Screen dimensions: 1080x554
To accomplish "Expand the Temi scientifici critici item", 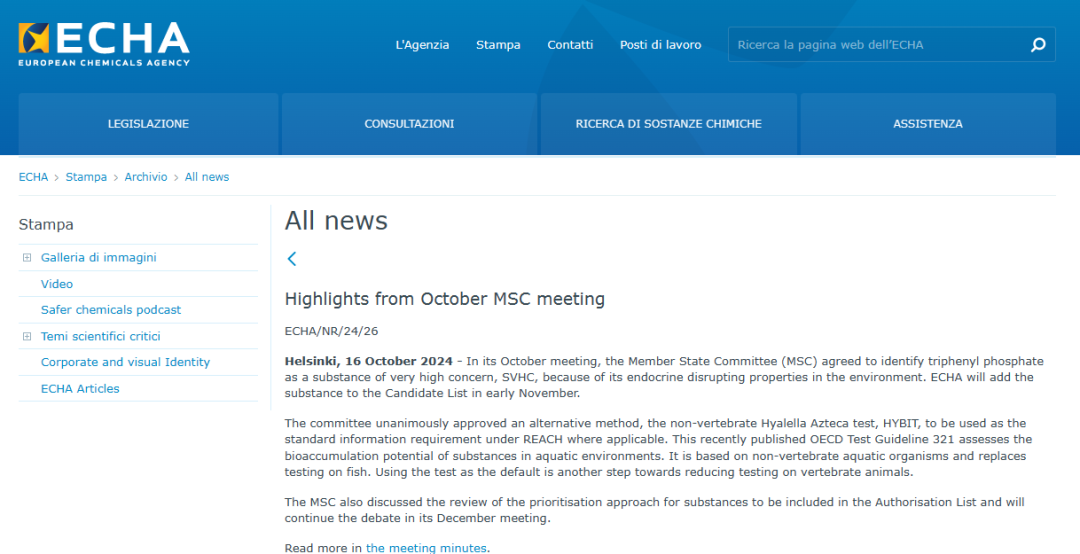I will pos(27,337).
